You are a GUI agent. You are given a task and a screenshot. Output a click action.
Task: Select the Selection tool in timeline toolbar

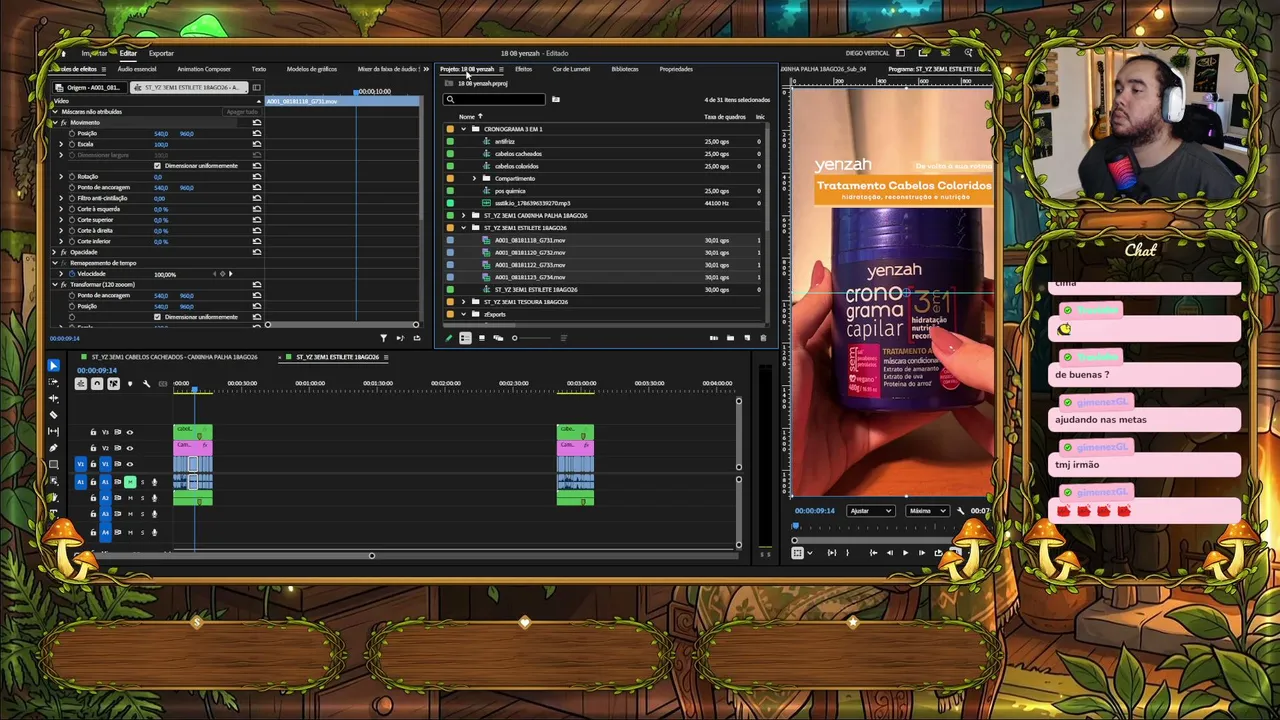click(53, 366)
